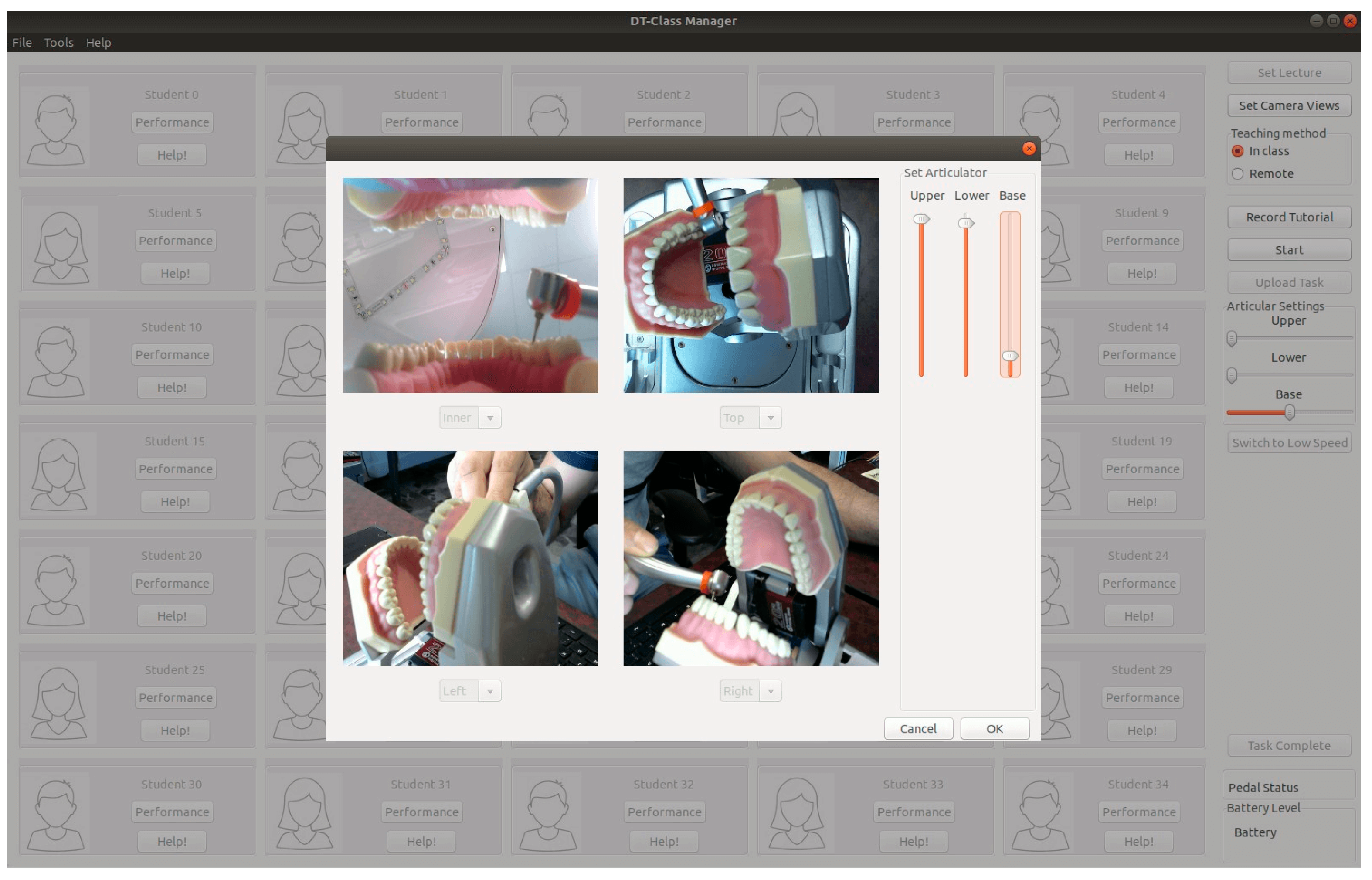Click the Upper slider in Articular Settings

[x=1289, y=339]
